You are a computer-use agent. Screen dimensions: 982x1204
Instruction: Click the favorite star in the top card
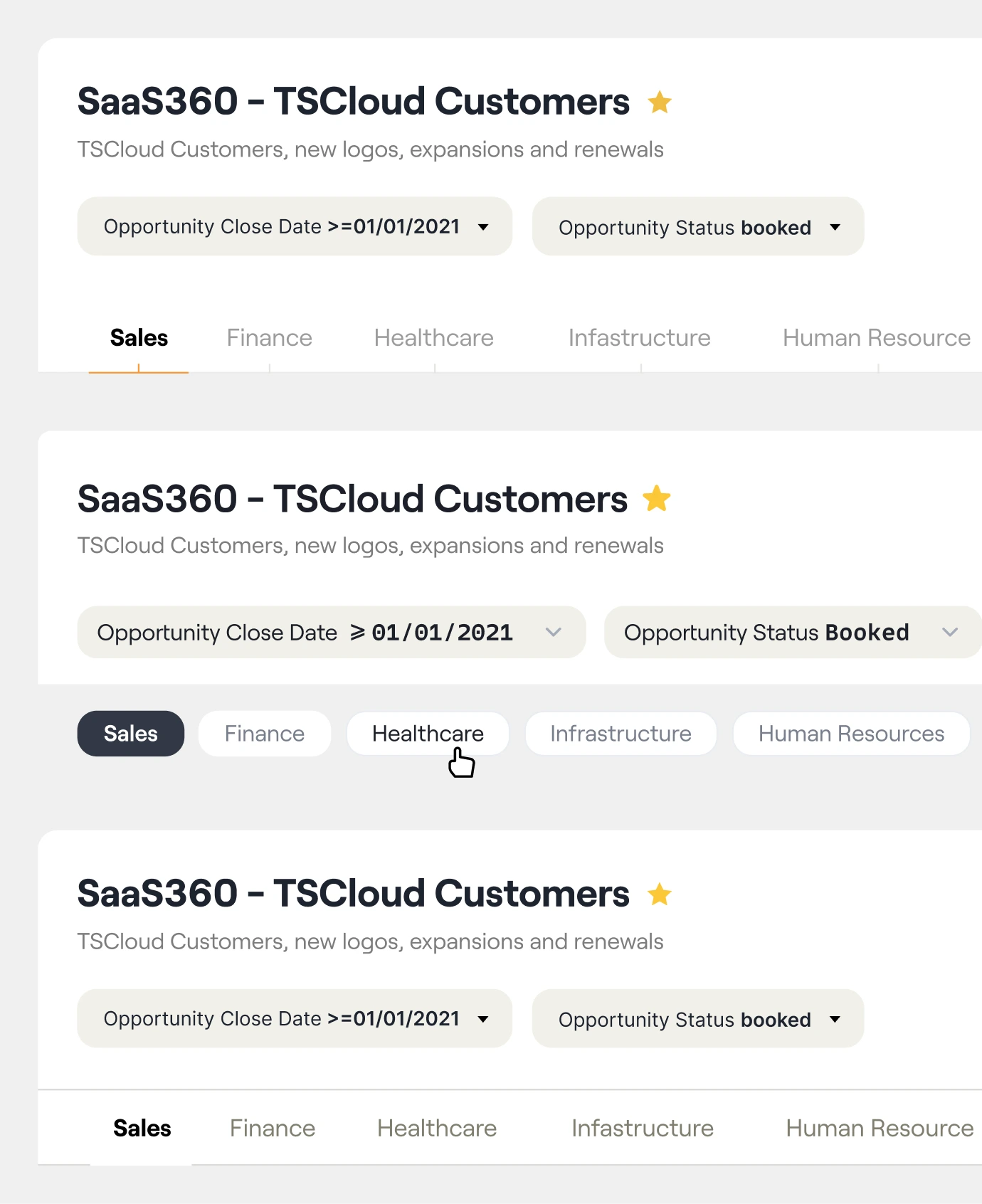[660, 102]
